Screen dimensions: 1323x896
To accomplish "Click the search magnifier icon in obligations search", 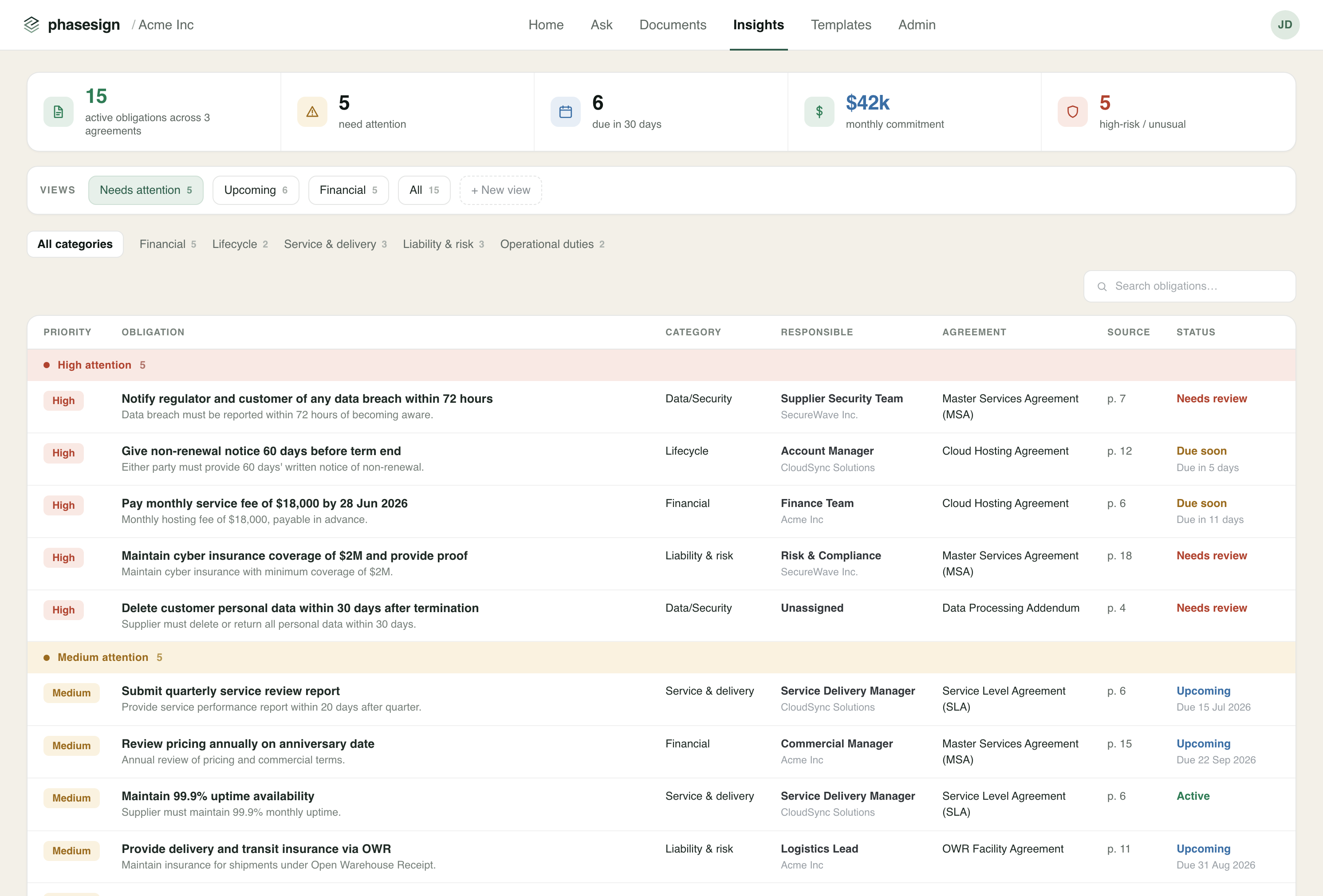I will tap(1102, 287).
